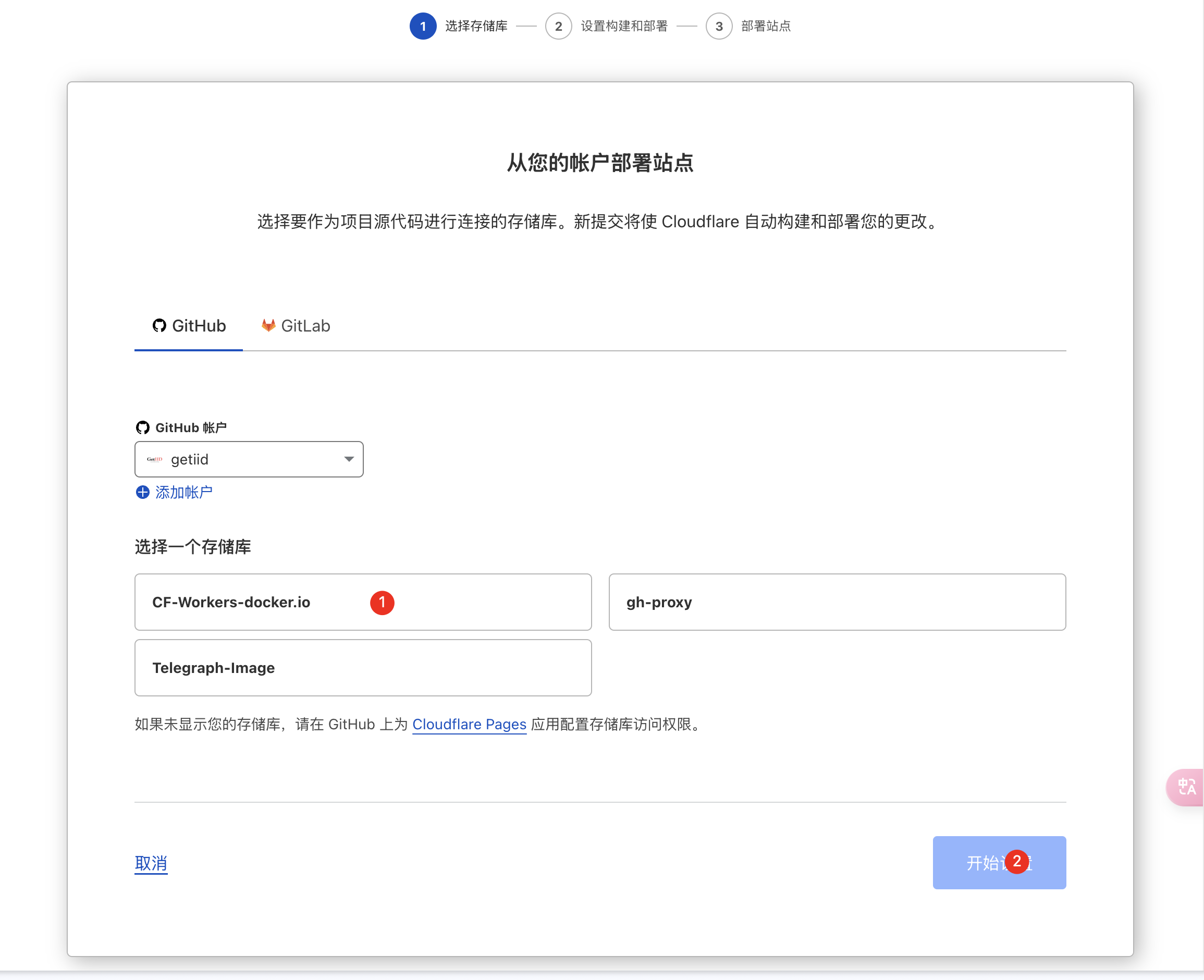Click the GitHub icon beside the GitHub 帐户 label
This screenshot has height=980, width=1204.
(x=142, y=427)
